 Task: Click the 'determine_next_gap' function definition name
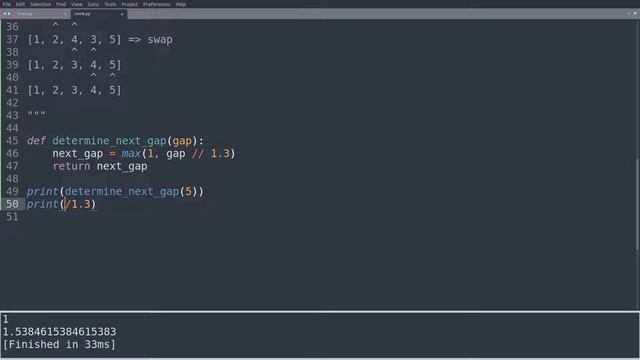point(109,141)
